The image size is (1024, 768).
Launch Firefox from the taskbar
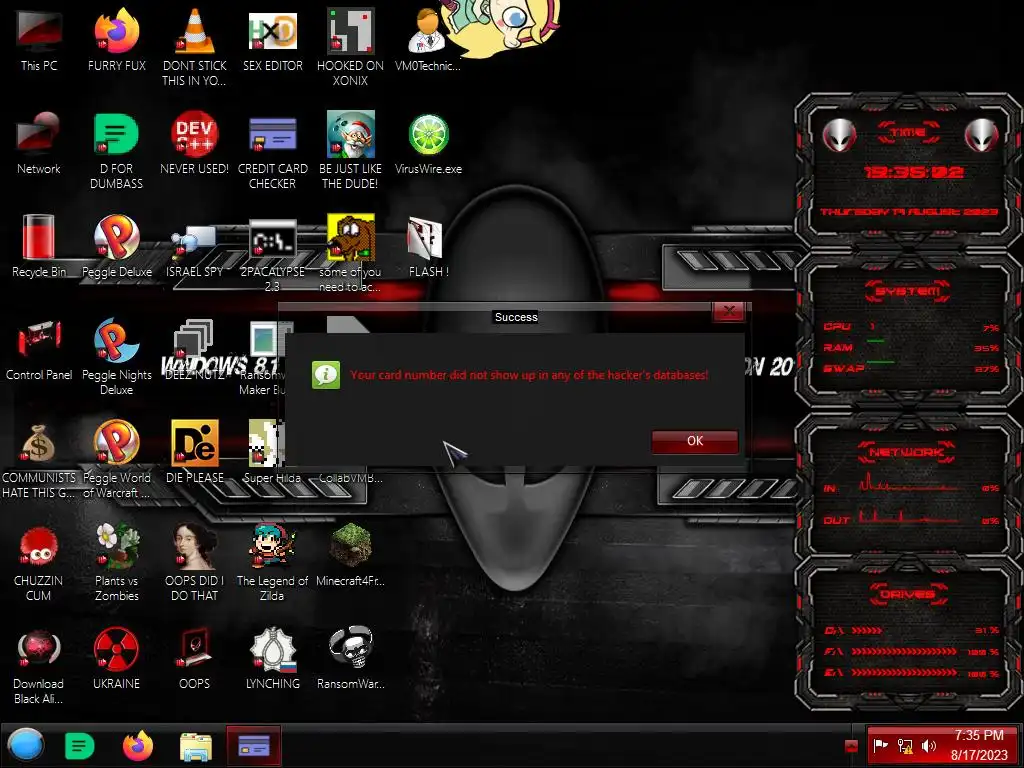click(138, 746)
